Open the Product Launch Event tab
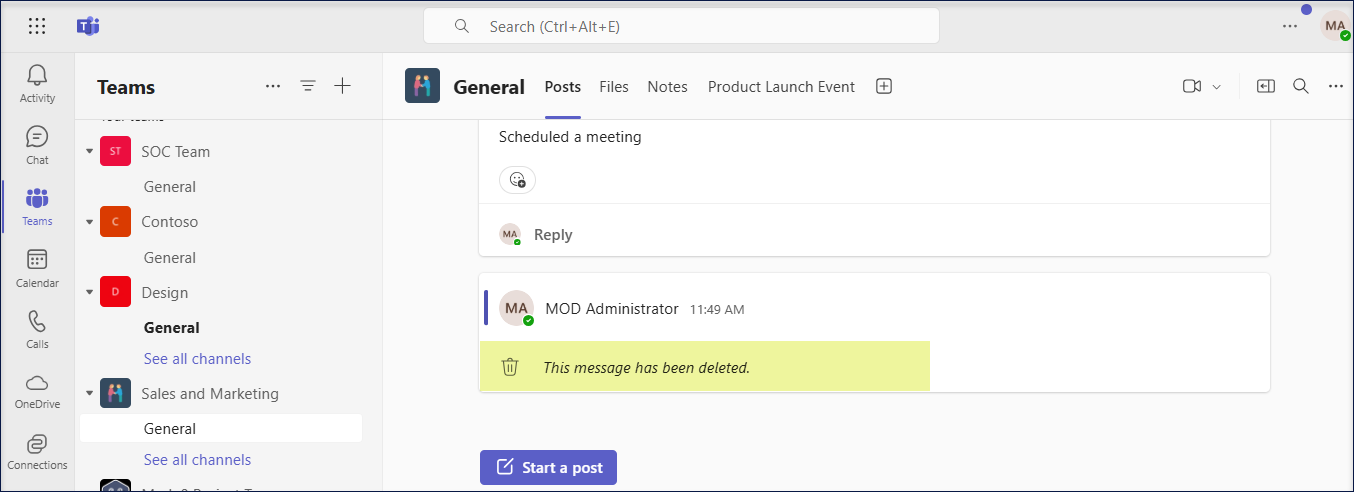 click(781, 87)
